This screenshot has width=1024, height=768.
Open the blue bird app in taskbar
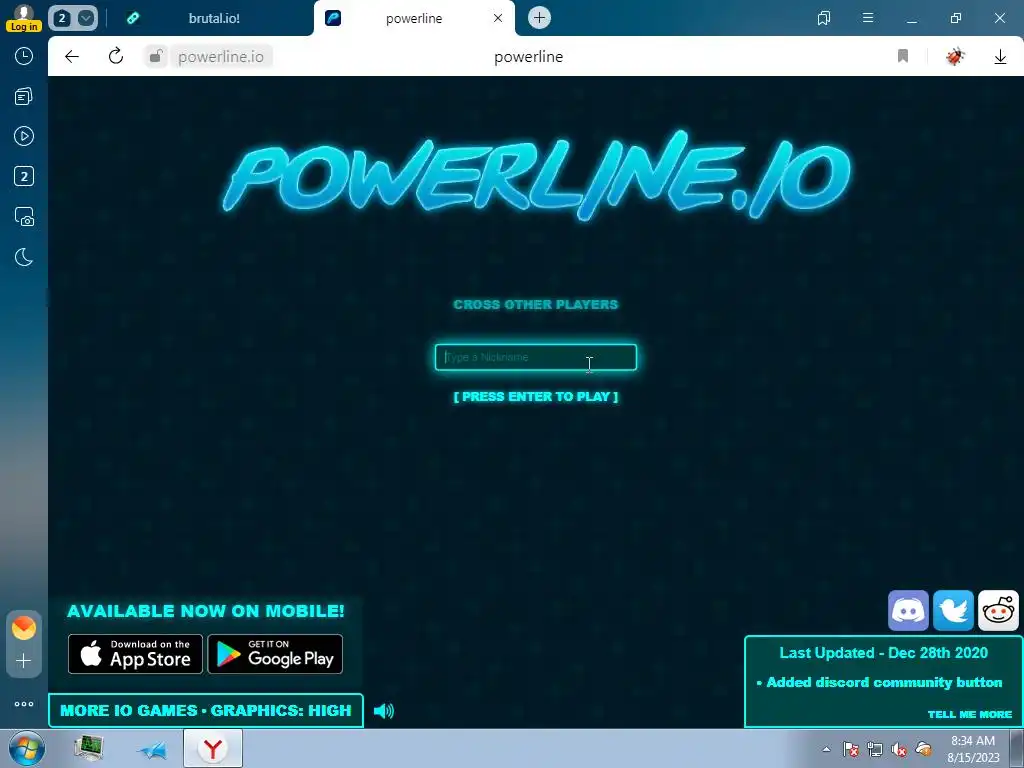152,750
